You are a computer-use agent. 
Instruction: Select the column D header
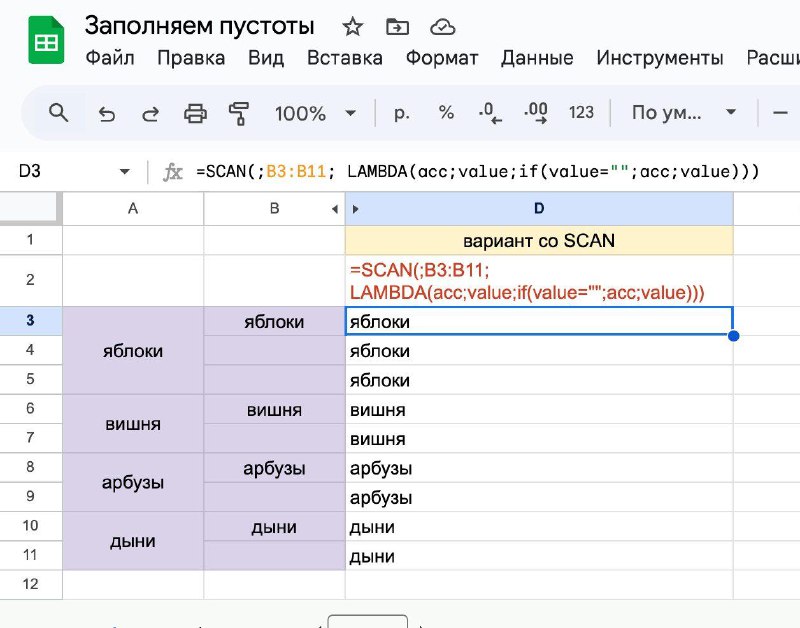point(539,208)
